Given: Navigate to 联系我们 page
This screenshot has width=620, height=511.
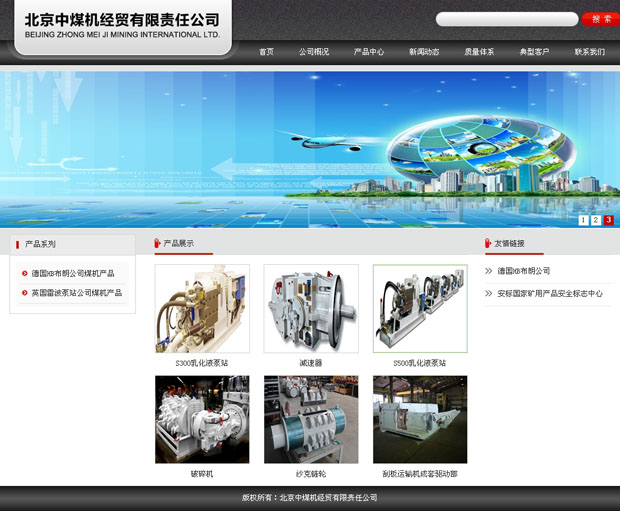Looking at the screenshot, I should pos(589,52).
